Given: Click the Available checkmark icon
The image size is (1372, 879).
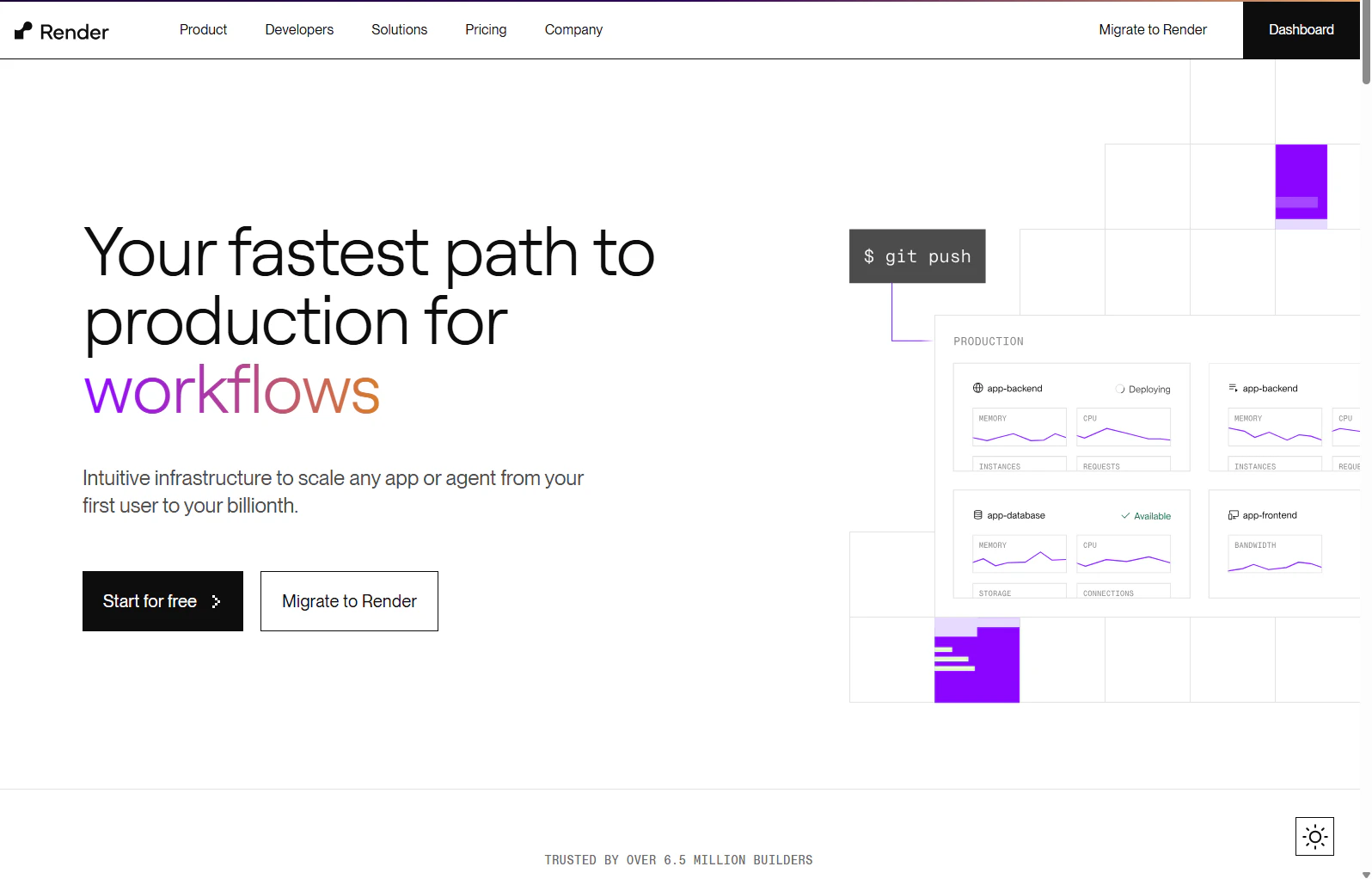Looking at the screenshot, I should 1125,516.
